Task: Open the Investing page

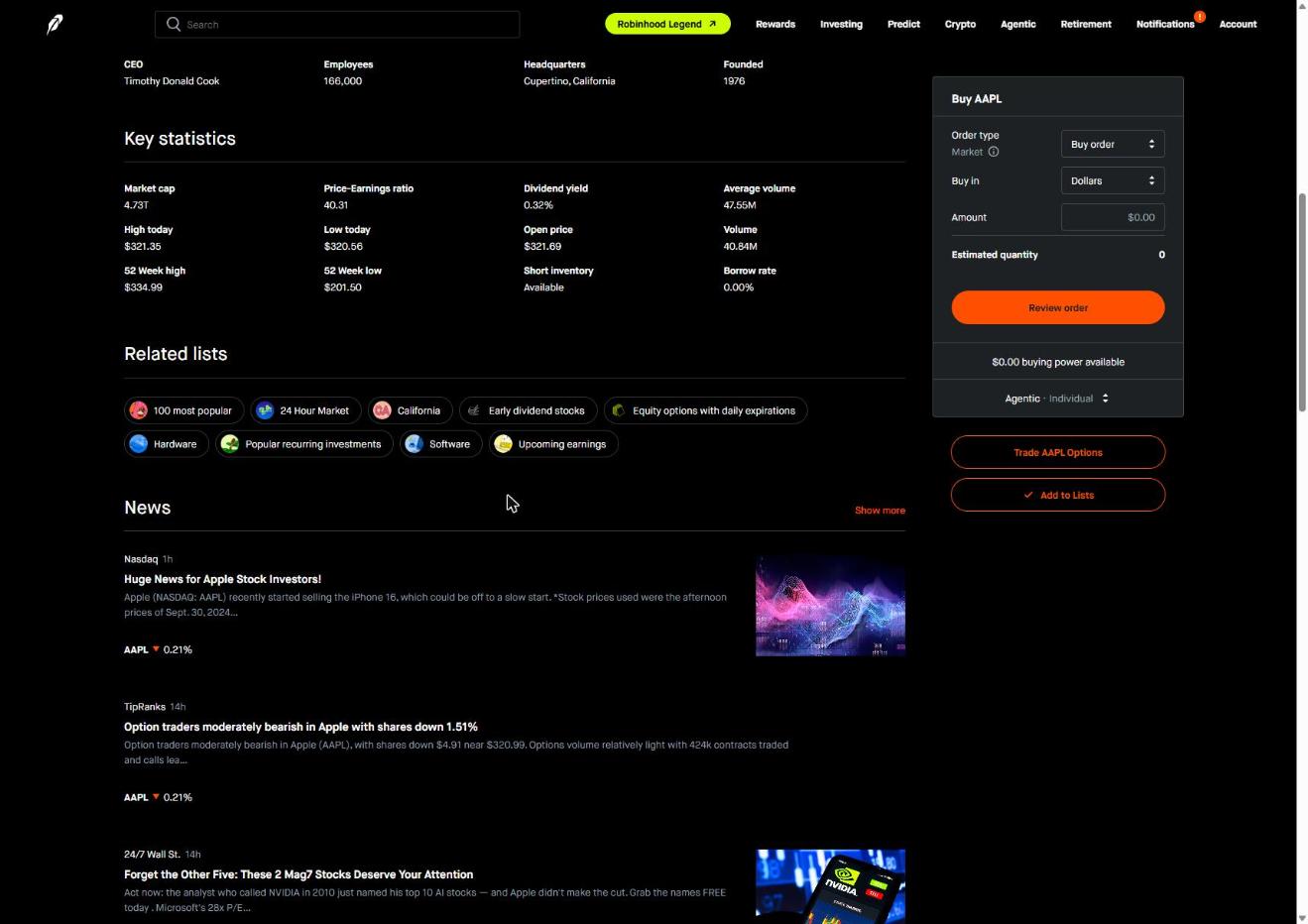Action: click(841, 24)
